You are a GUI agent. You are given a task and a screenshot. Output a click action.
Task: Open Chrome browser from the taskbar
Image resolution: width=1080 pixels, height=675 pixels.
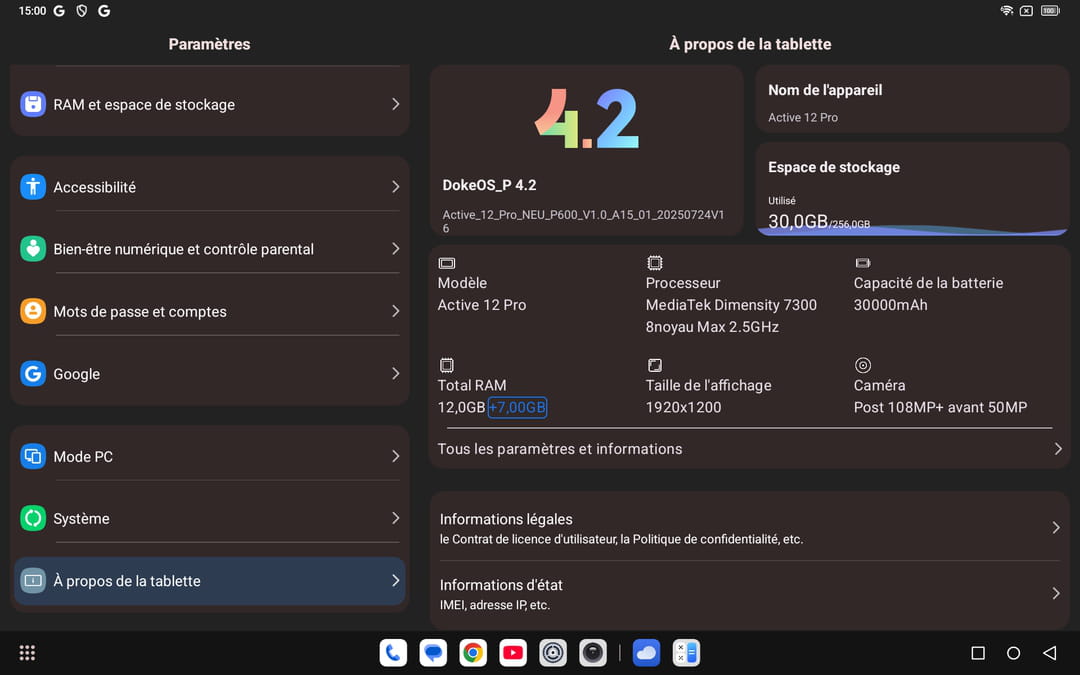click(473, 653)
